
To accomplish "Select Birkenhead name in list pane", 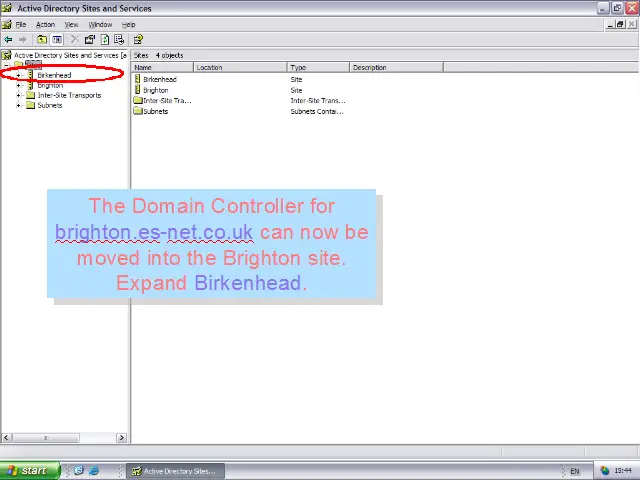I will [160, 79].
